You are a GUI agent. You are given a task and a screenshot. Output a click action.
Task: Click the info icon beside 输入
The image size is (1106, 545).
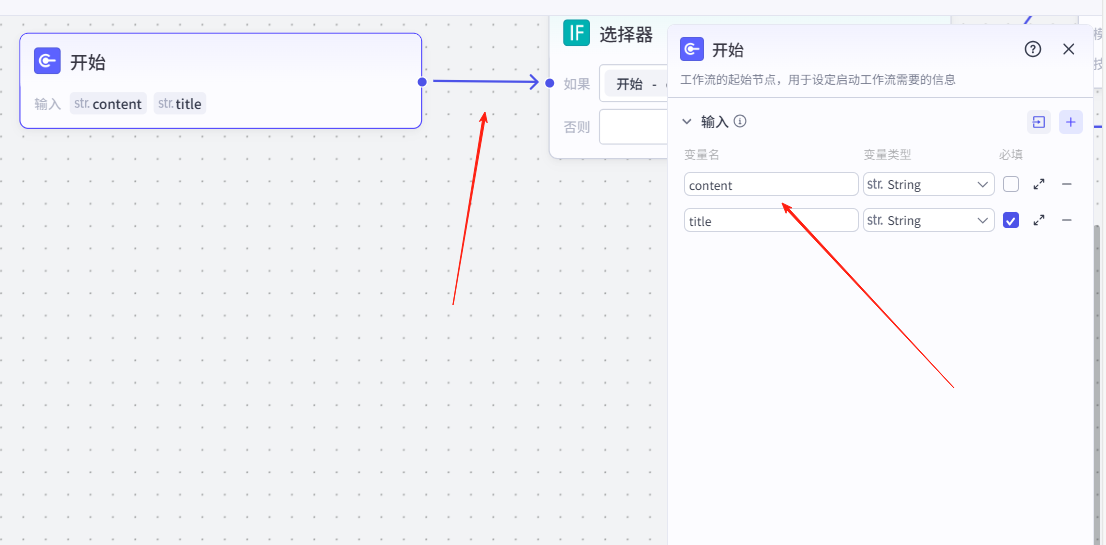740,122
